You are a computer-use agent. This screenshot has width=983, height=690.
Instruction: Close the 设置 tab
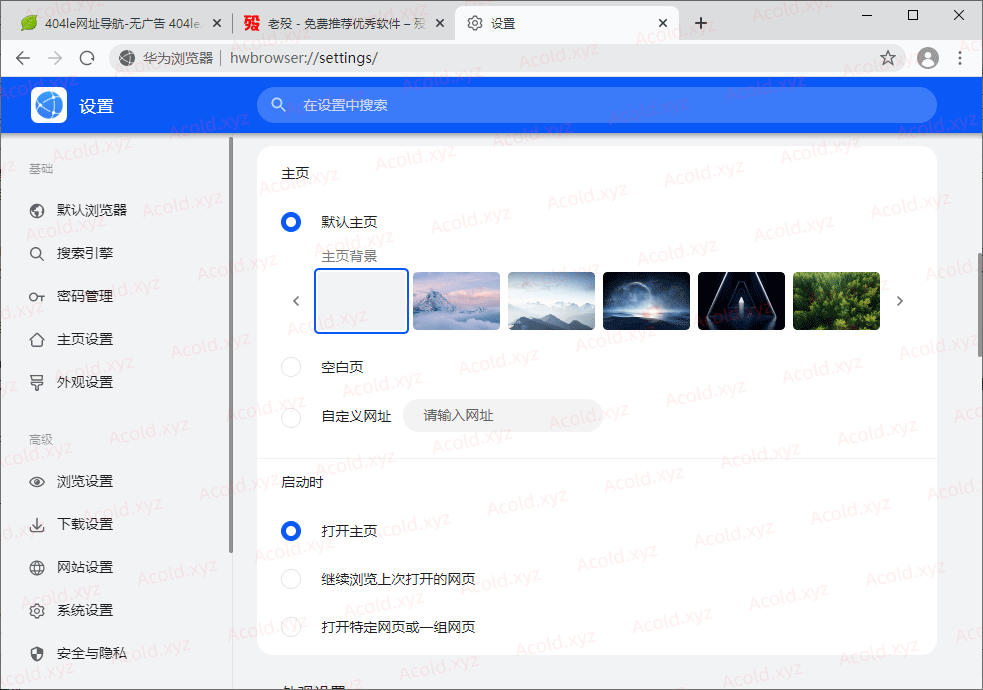663,23
